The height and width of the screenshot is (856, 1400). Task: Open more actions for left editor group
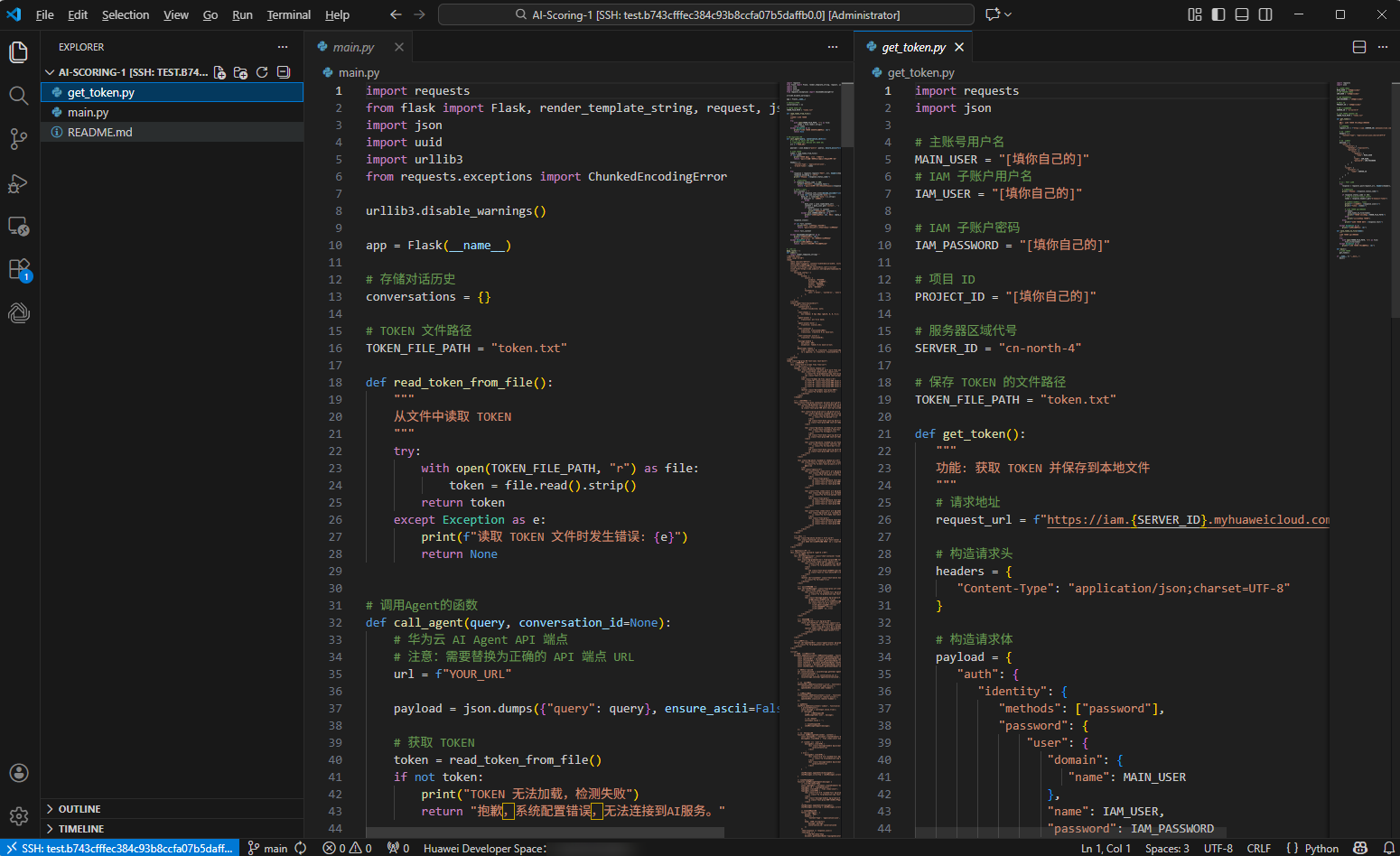pos(833,47)
